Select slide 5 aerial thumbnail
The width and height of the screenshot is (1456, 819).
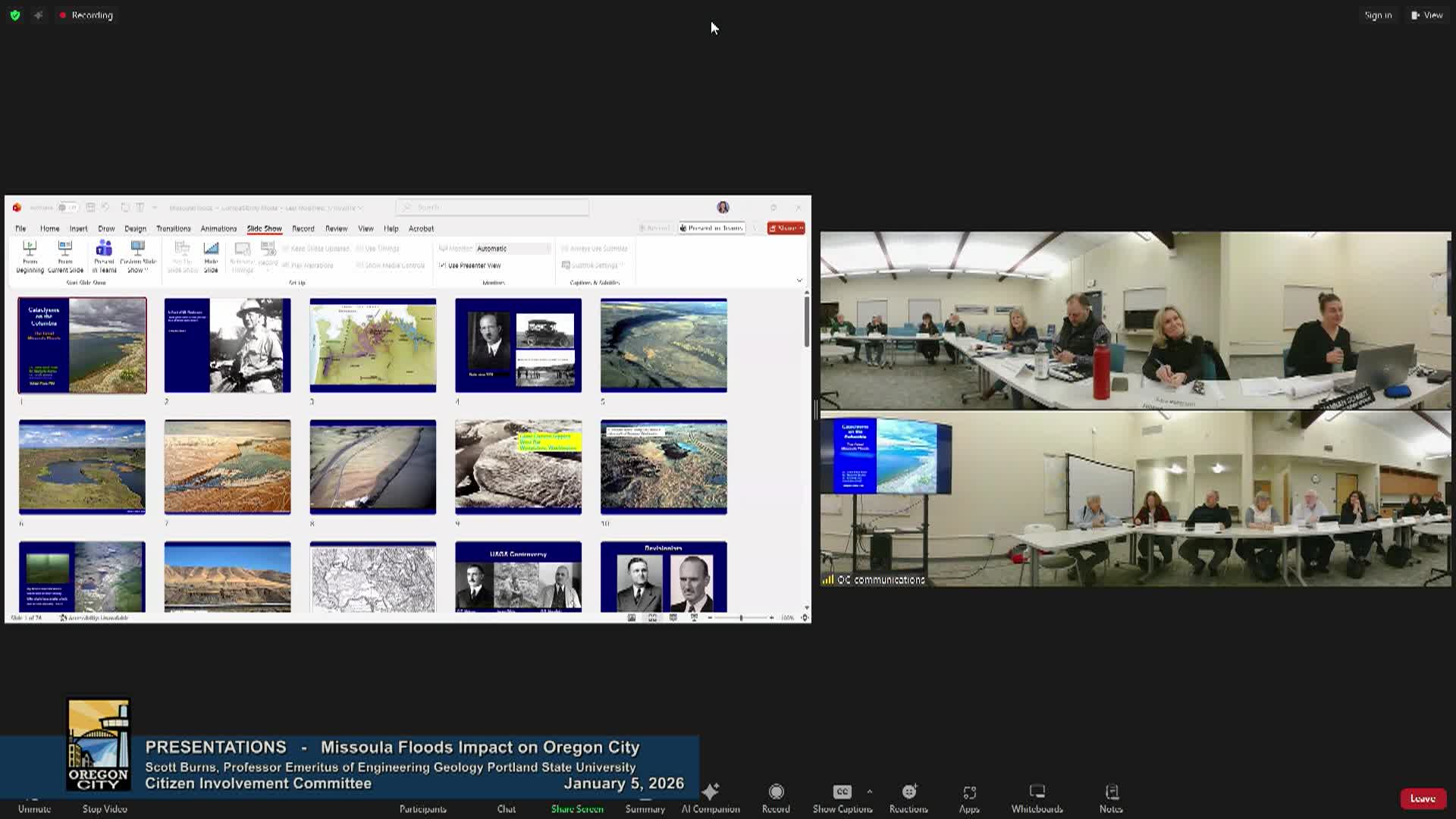coord(664,345)
